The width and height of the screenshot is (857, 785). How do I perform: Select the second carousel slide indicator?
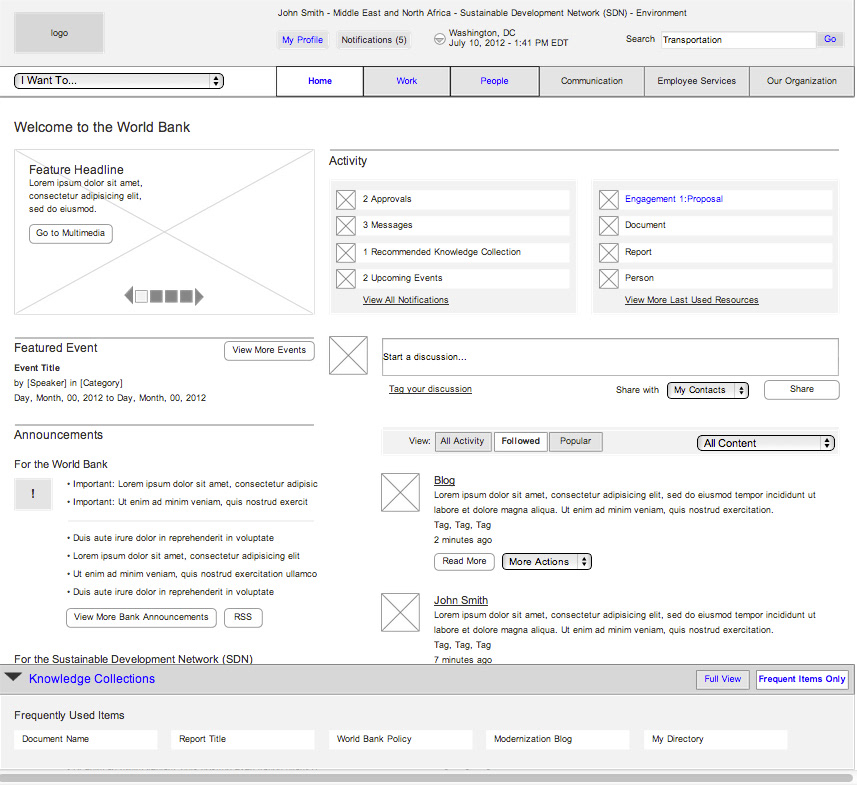(x=156, y=296)
